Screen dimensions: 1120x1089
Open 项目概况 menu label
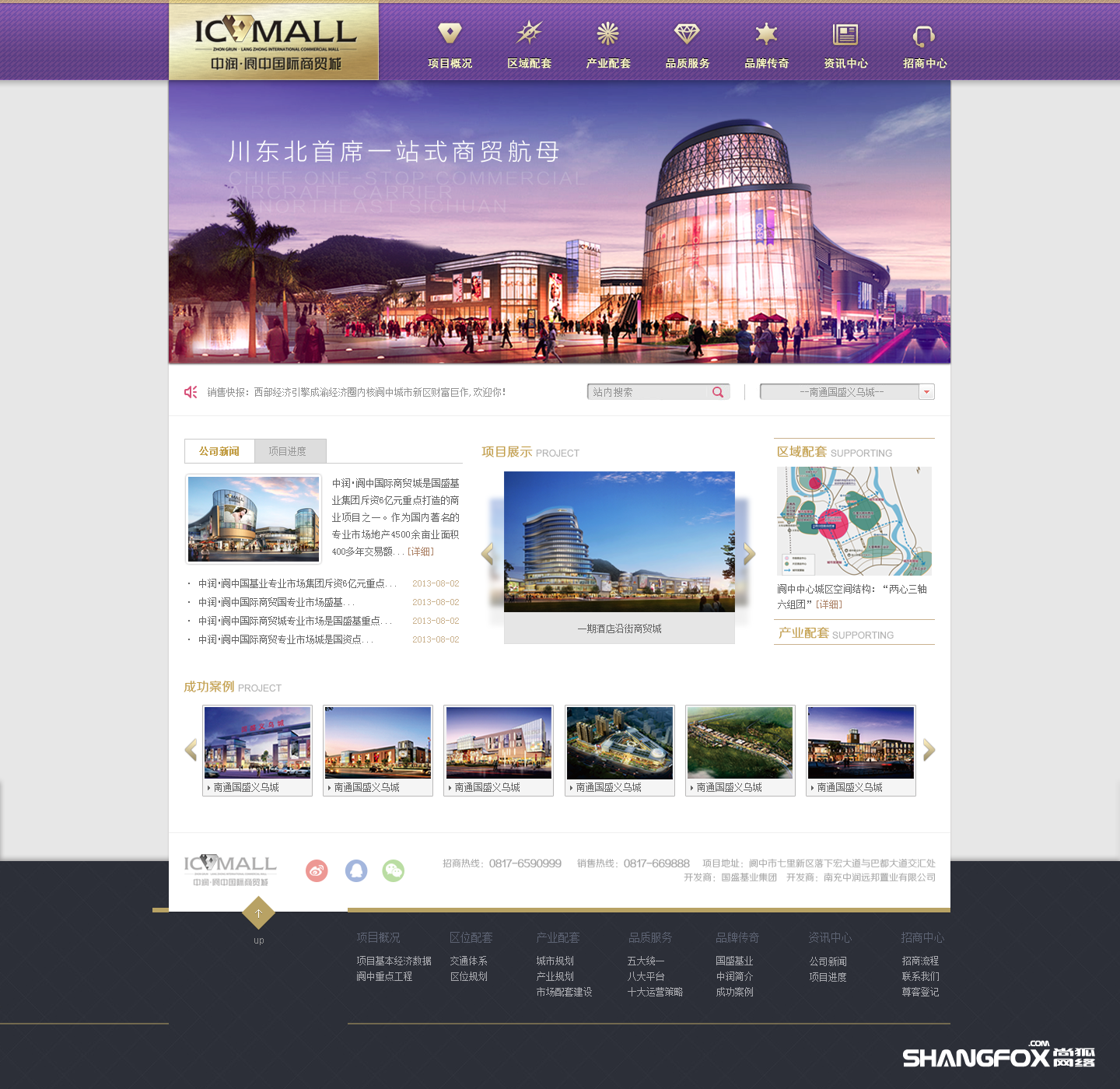(x=450, y=64)
